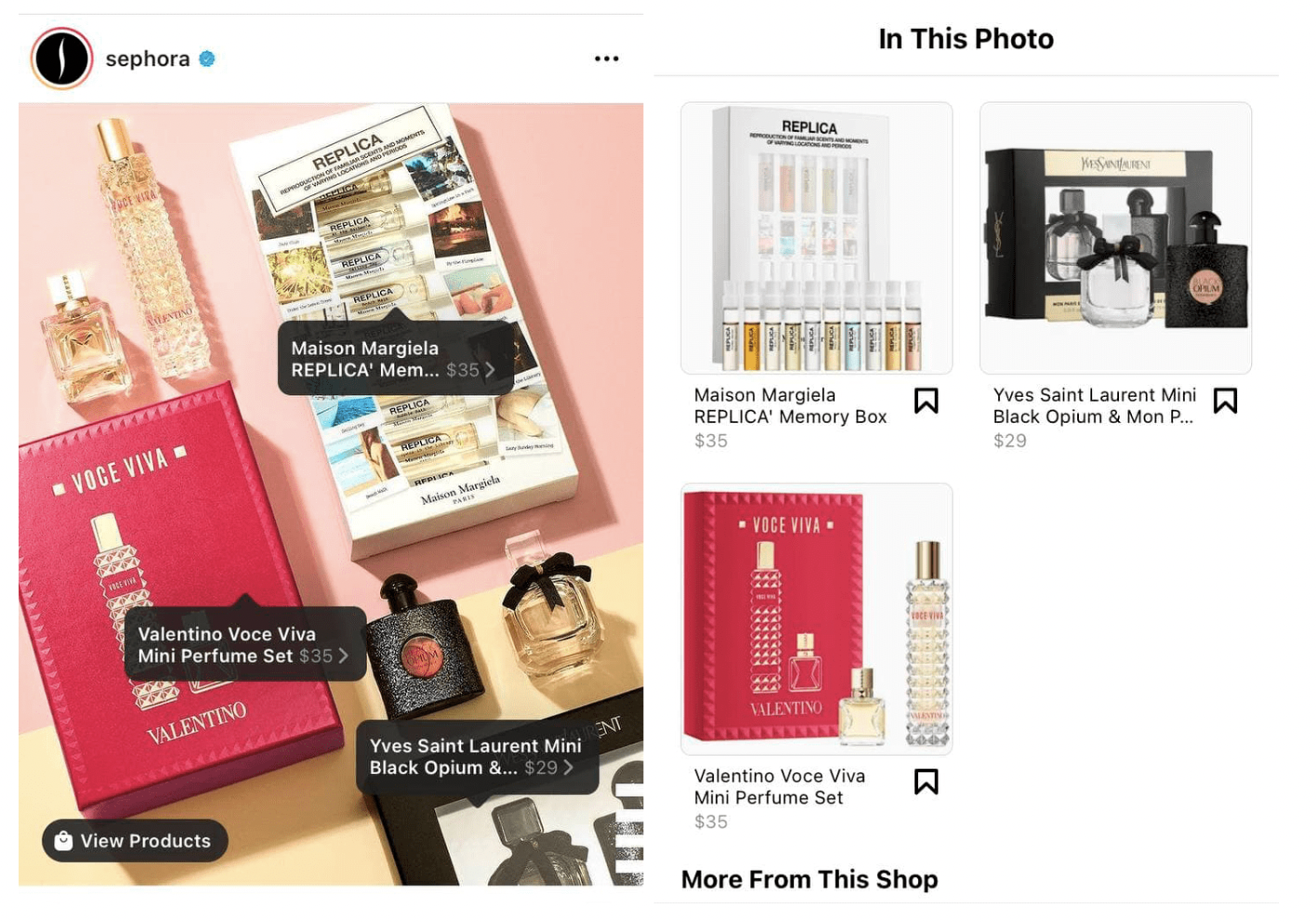Expand the Yves Saint Laurent Mini tag chevron
Screen dimensions: 1316x922
(x=568, y=768)
